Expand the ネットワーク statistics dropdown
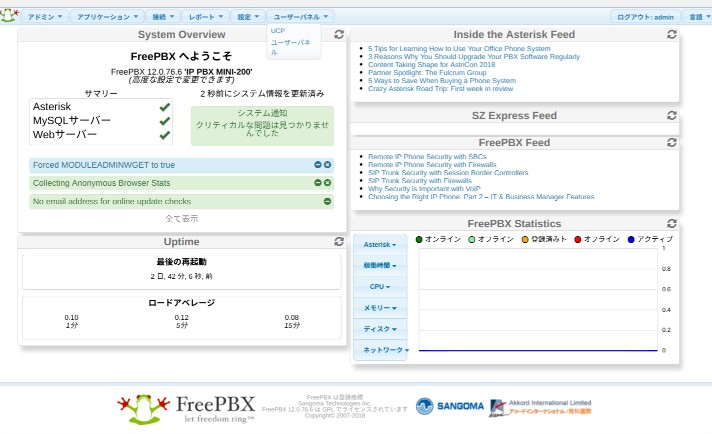Image resolution: width=712 pixels, height=434 pixels. point(380,350)
